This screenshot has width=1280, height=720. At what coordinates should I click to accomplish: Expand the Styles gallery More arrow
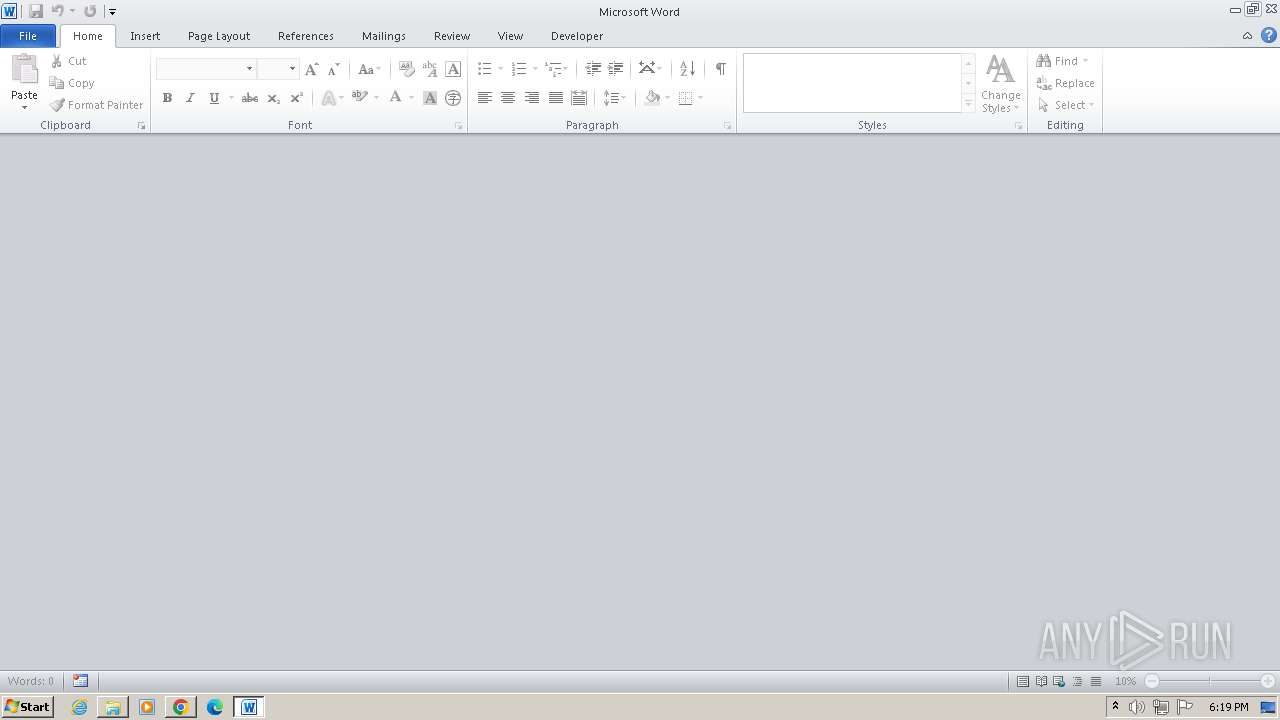(x=968, y=104)
